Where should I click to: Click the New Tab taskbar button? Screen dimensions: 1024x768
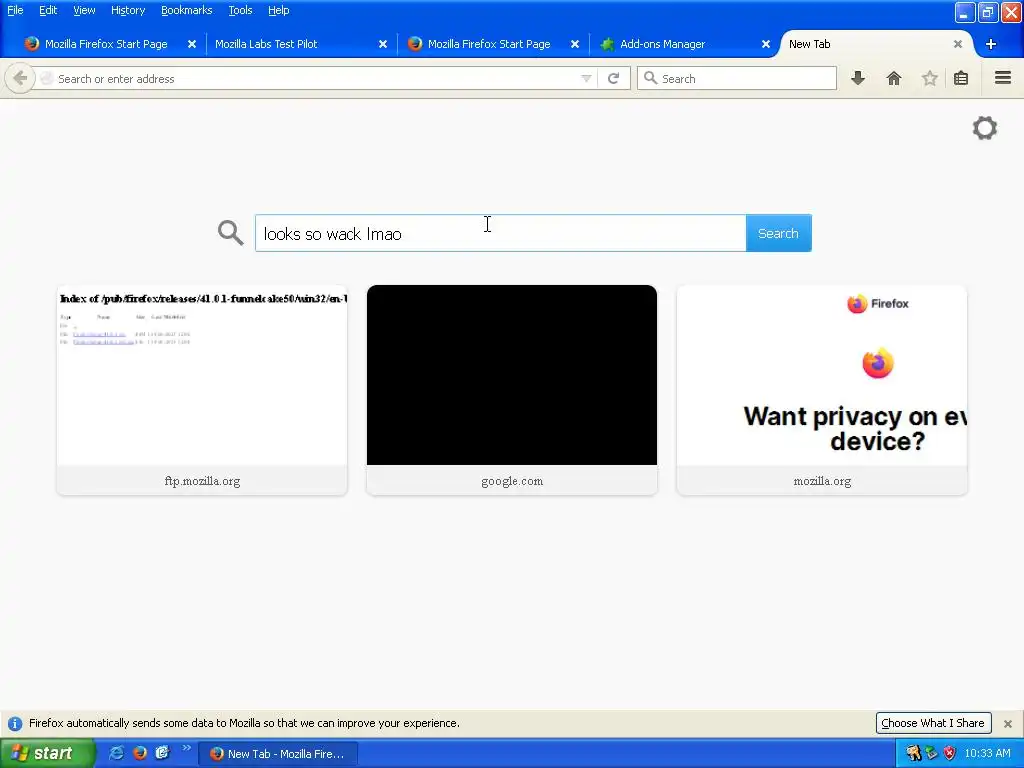[278, 754]
